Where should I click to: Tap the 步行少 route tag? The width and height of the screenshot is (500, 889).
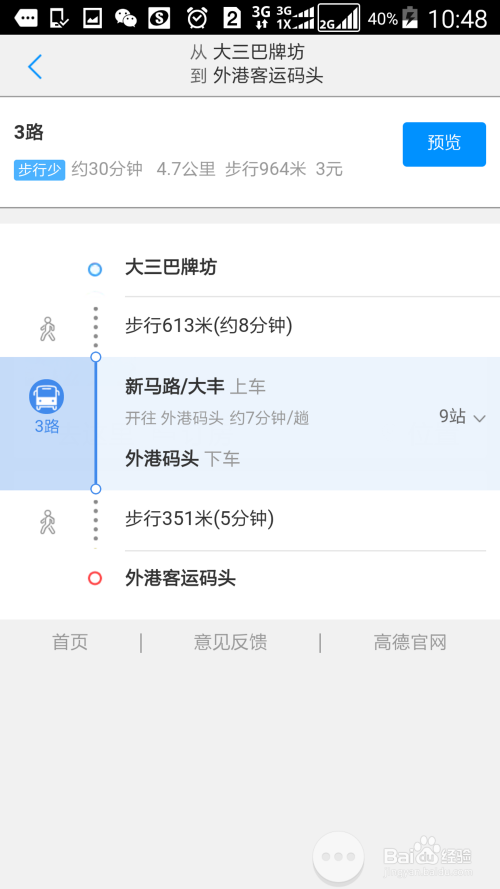[40, 170]
